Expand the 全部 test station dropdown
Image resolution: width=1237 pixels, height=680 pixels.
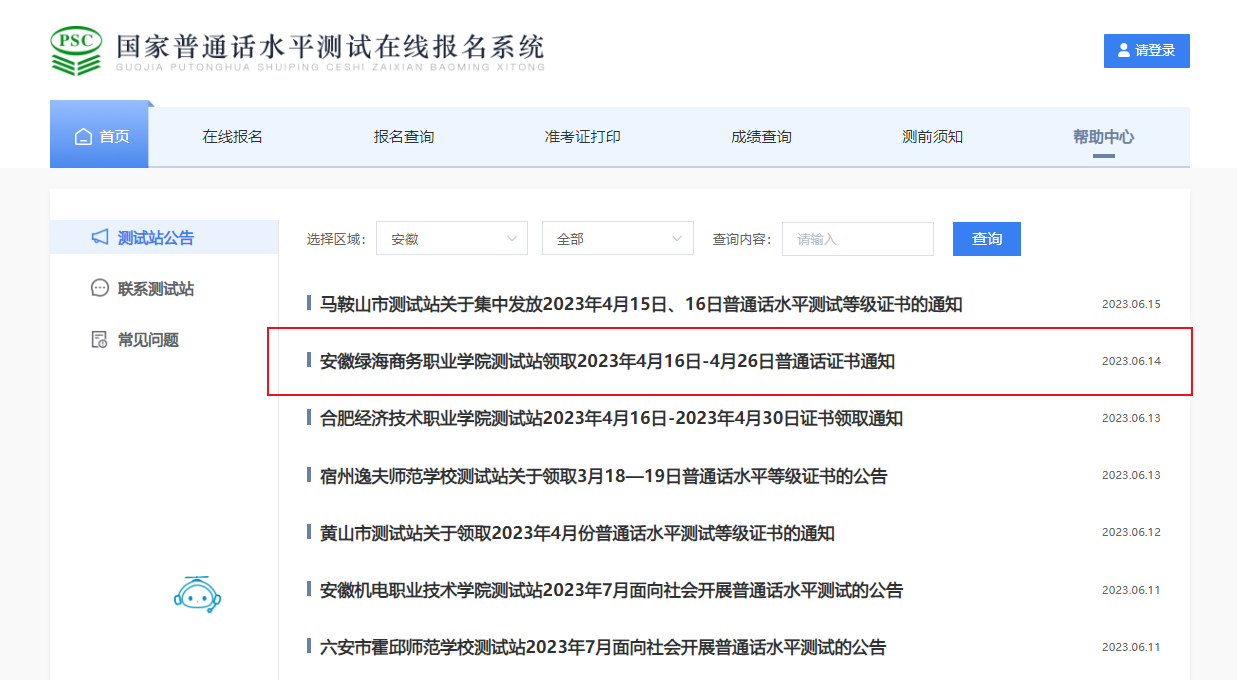(617, 239)
